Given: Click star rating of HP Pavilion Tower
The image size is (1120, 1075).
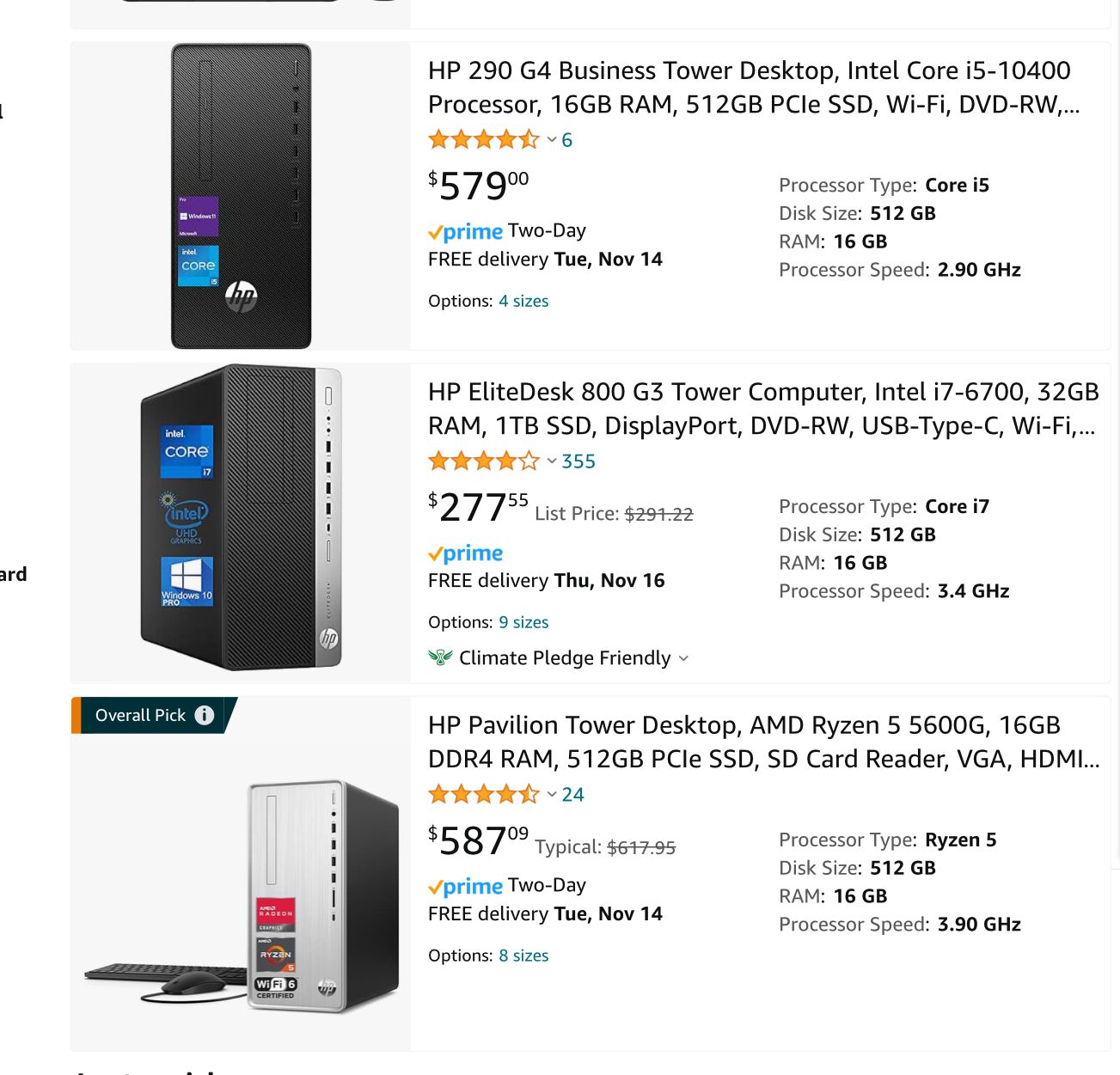Looking at the screenshot, I should tap(483, 795).
